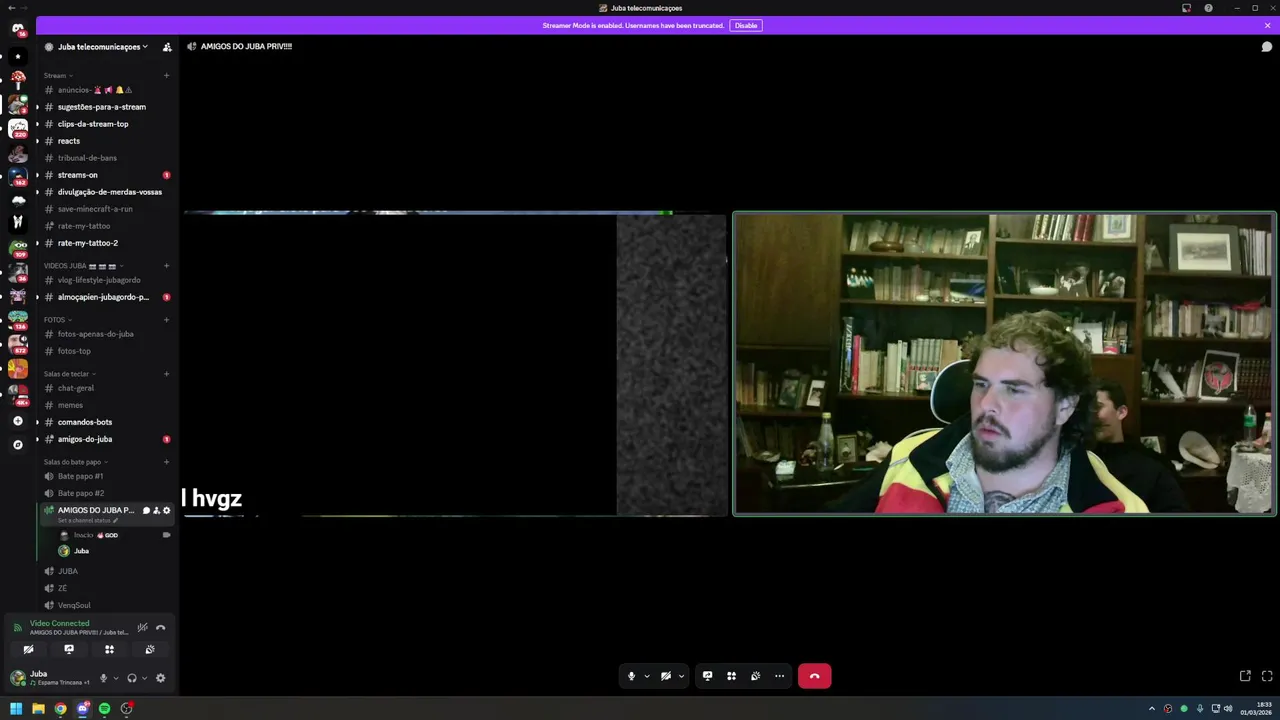Toggle noise suppression icon in Video Connected panel
The image size is (1280, 720).
point(142,628)
